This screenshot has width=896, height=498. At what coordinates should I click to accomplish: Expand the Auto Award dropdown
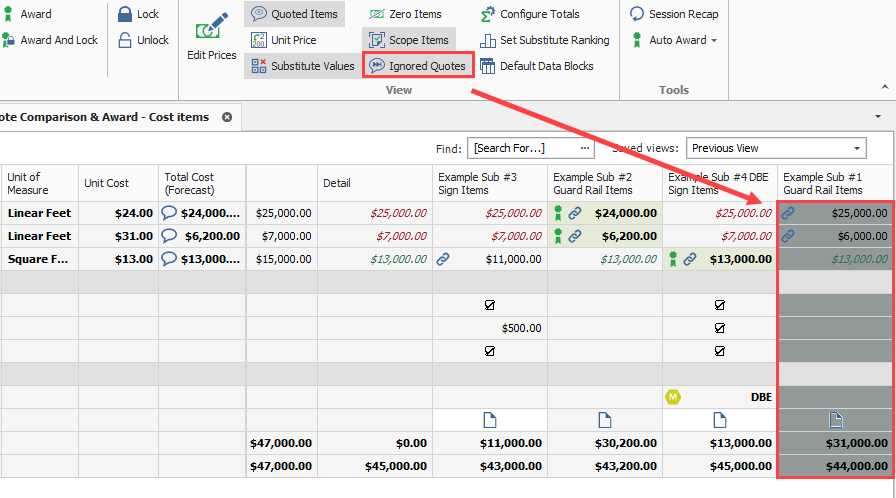coord(714,40)
